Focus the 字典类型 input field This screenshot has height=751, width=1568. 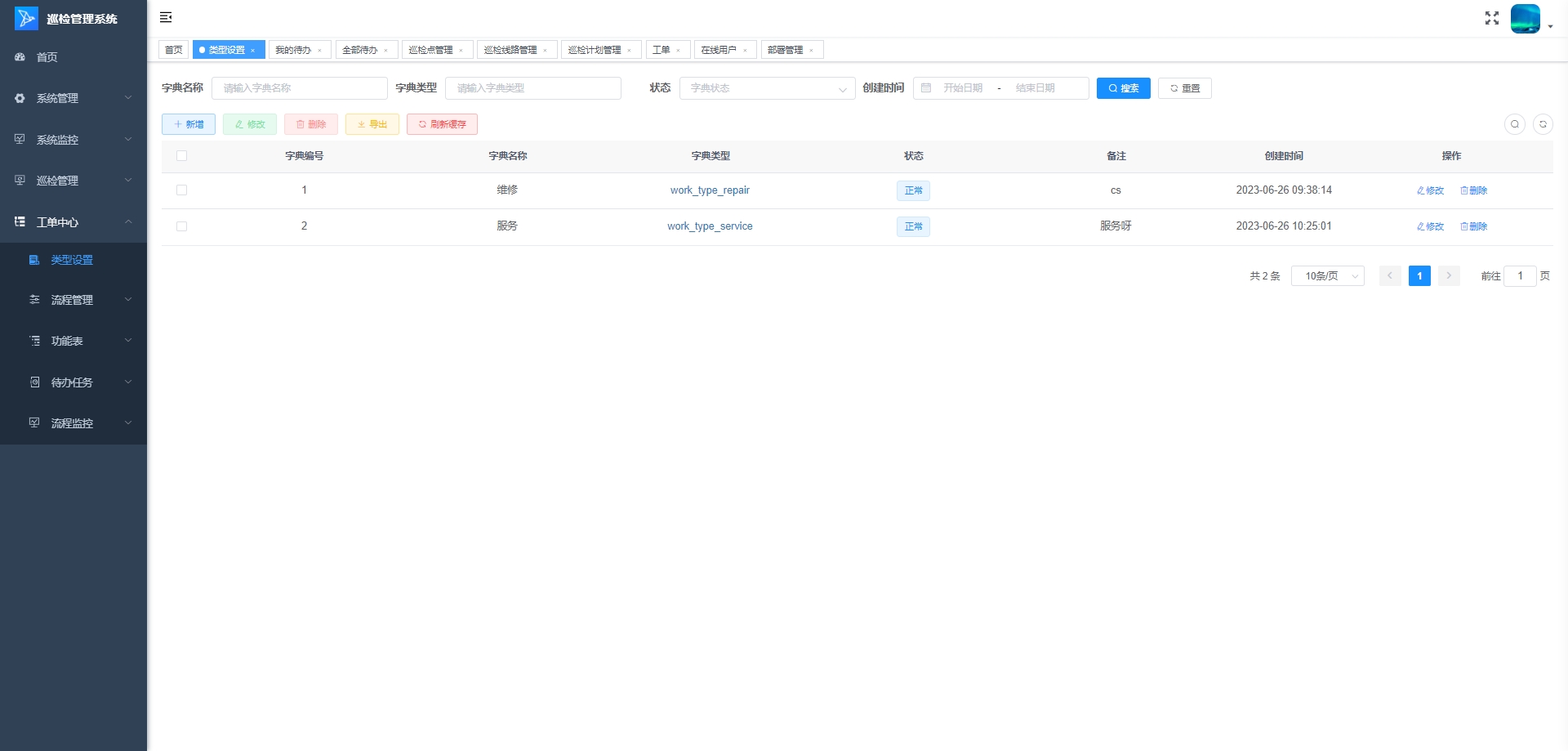click(533, 88)
